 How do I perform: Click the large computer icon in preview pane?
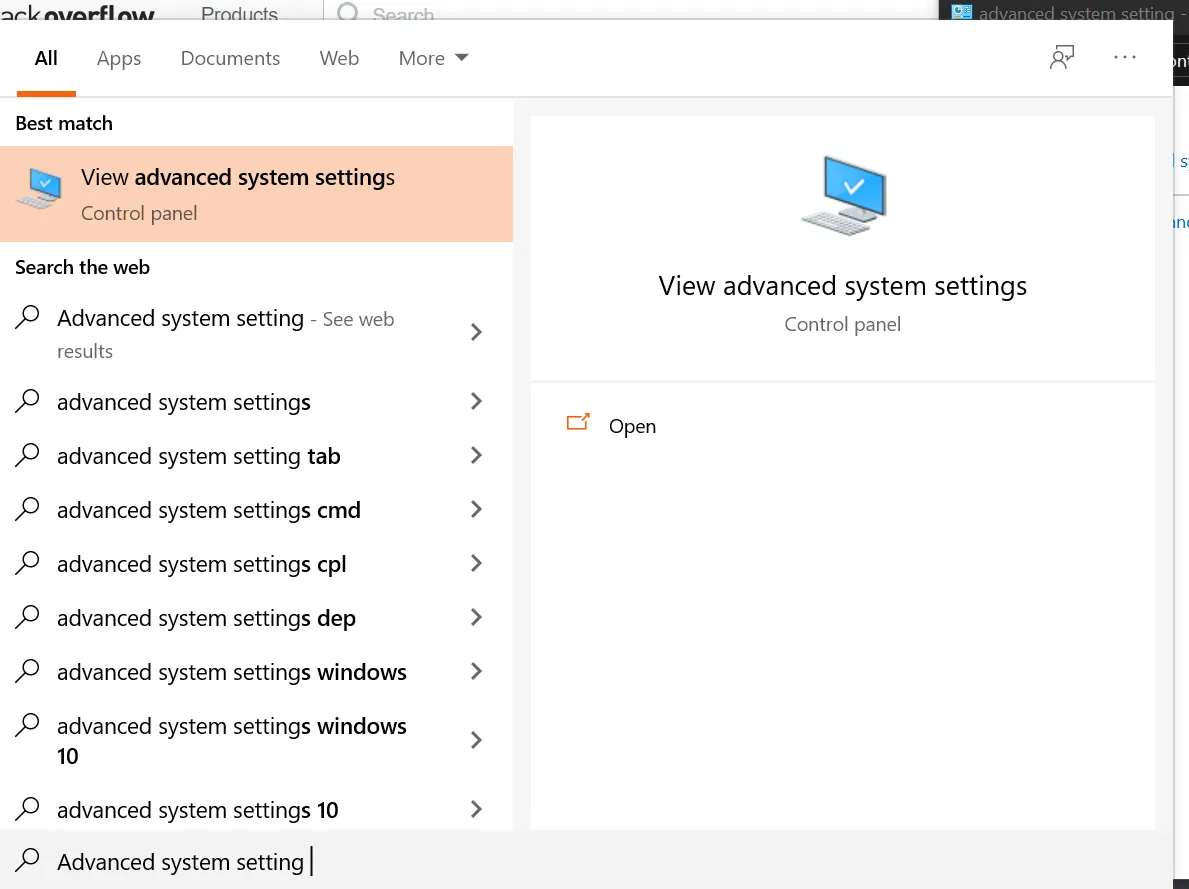[843, 195]
